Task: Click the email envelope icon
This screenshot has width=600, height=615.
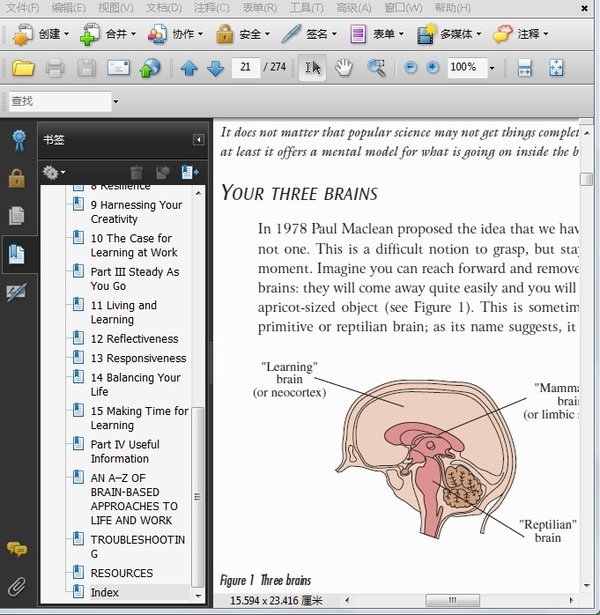Action: (118, 68)
